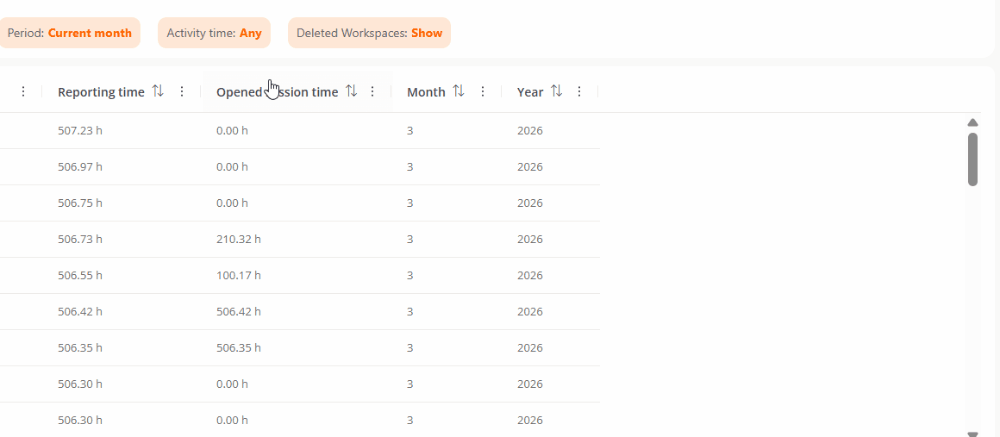Open the Period: Current month filter
Viewport: 1000px width, 437px height.
[x=70, y=33]
